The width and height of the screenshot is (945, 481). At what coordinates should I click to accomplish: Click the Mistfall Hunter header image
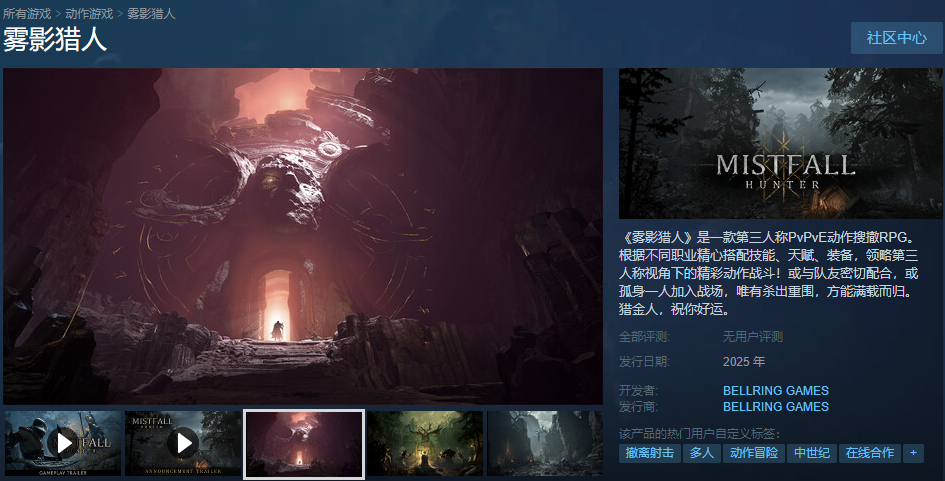click(780, 143)
